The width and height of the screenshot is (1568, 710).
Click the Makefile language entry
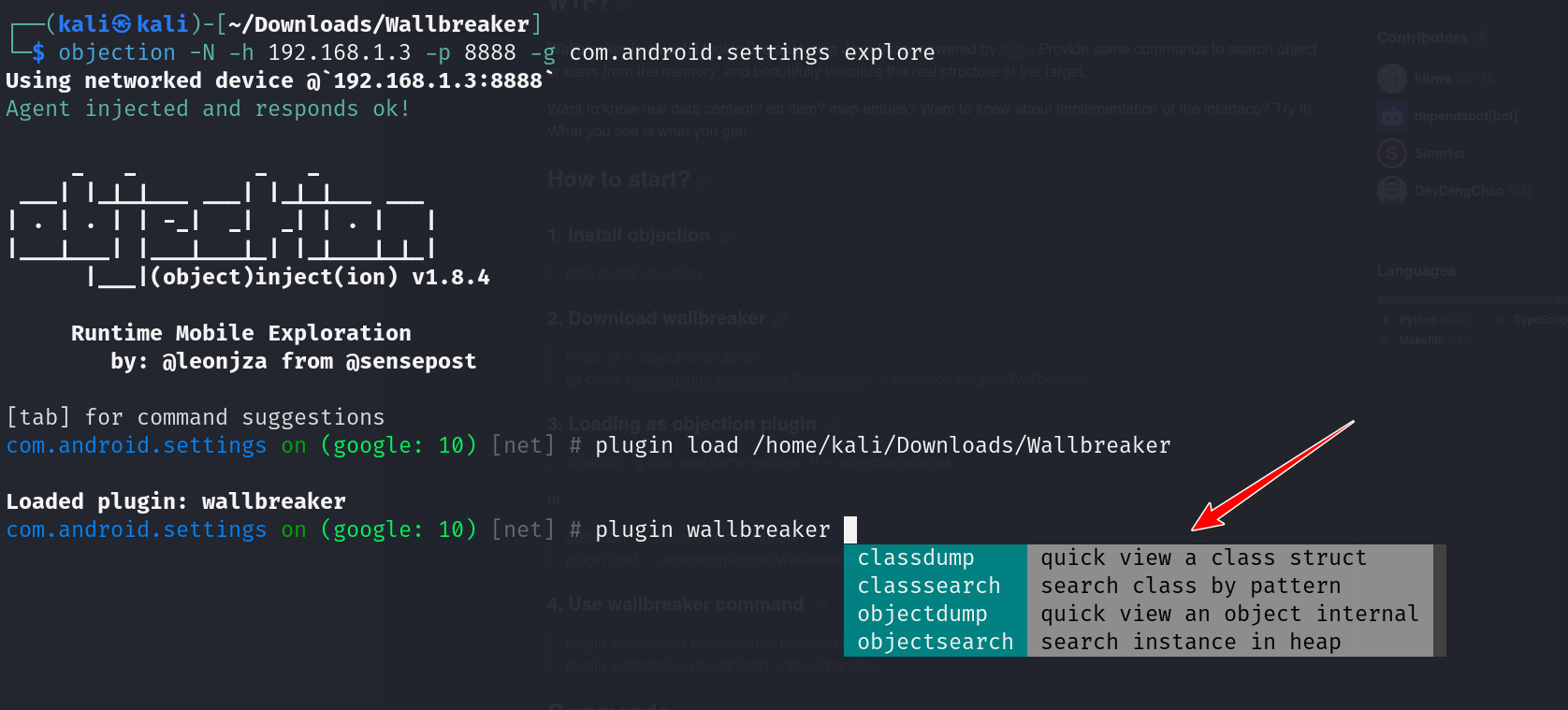click(1421, 341)
